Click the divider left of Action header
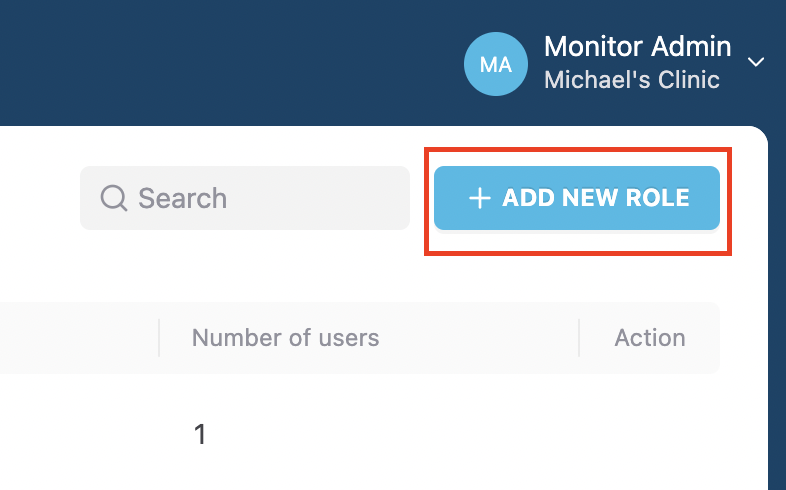This screenshot has width=786, height=490. coord(579,338)
